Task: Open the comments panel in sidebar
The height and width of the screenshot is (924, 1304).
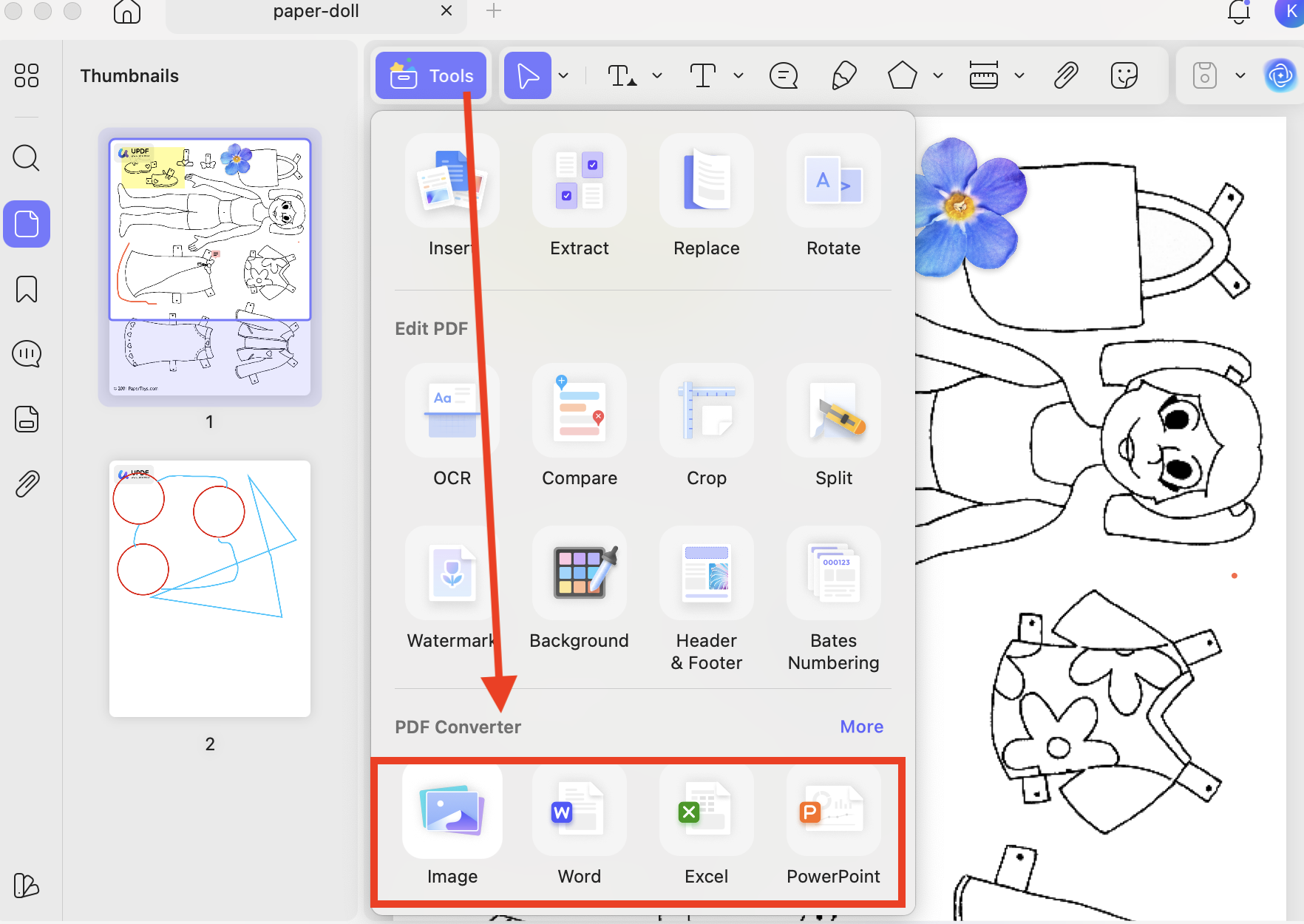Action: 27,354
